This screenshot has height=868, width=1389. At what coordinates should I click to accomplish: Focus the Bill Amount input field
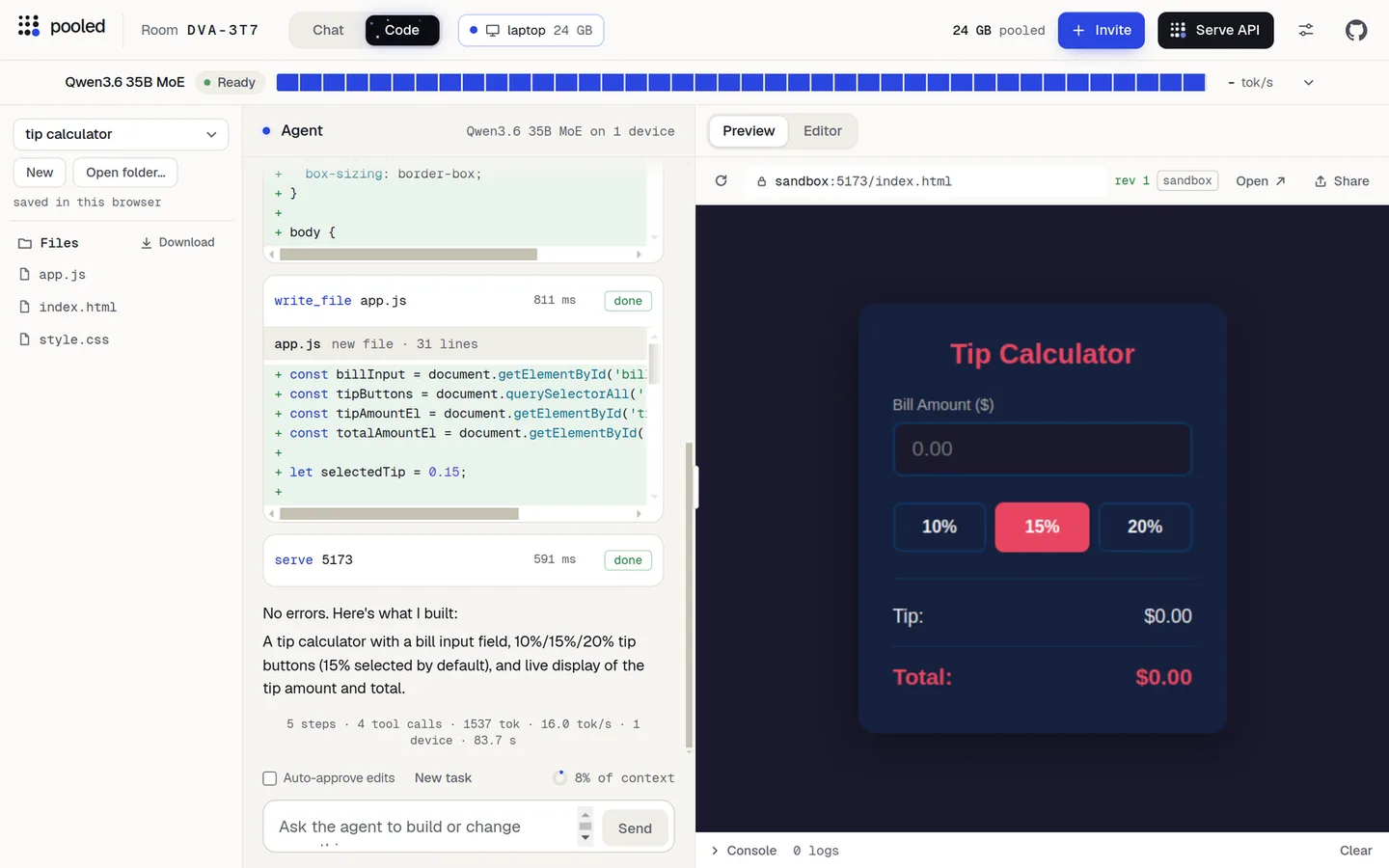[1042, 449]
